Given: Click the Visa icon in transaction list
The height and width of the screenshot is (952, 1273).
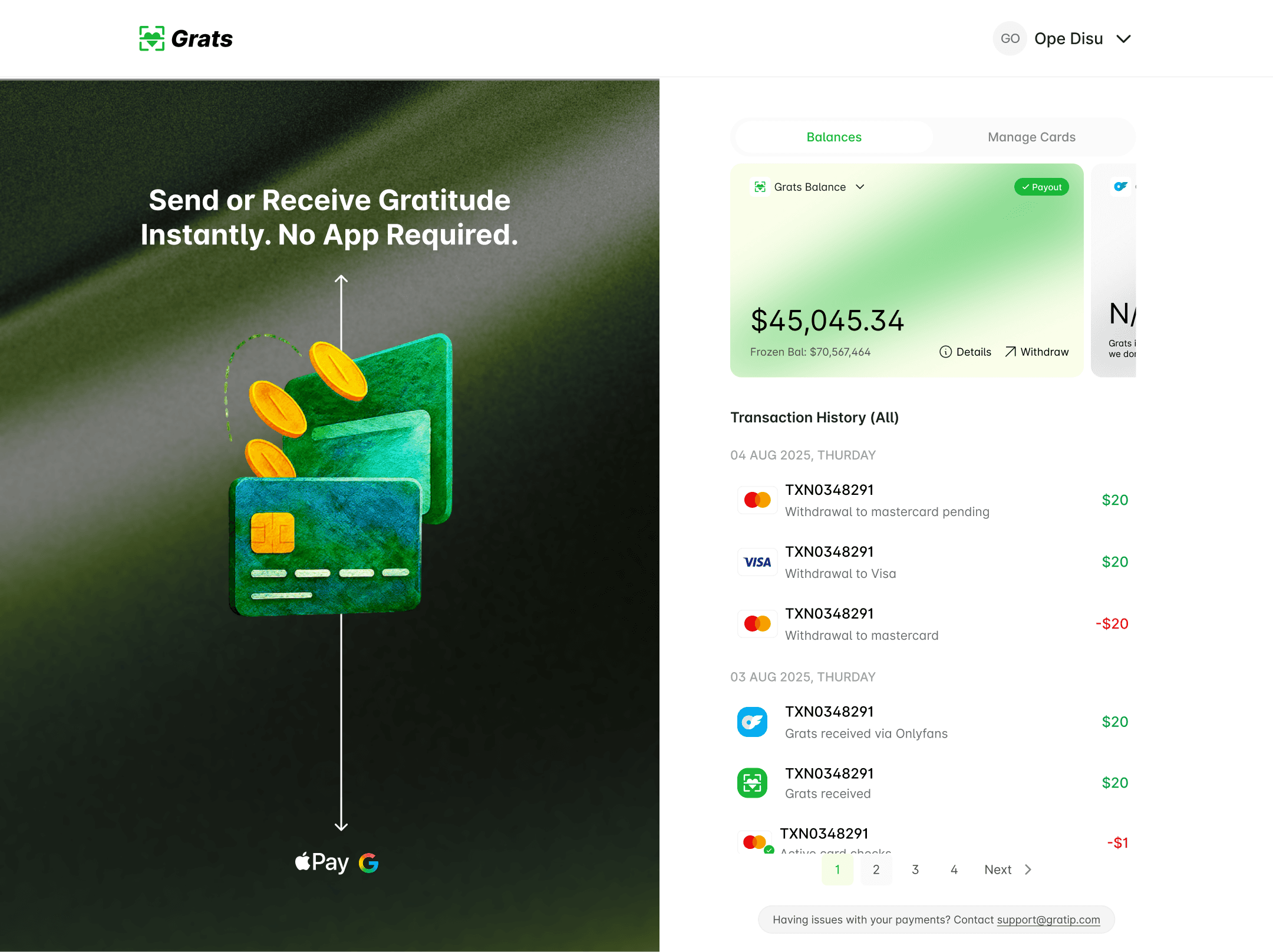Looking at the screenshot, I should tap(757, 562).
